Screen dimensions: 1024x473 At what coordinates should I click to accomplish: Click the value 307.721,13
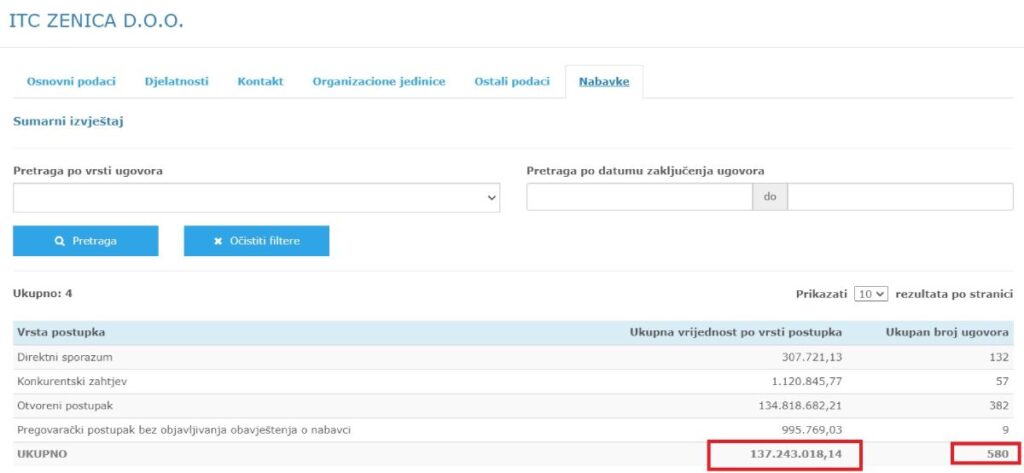tap(812, 357)
